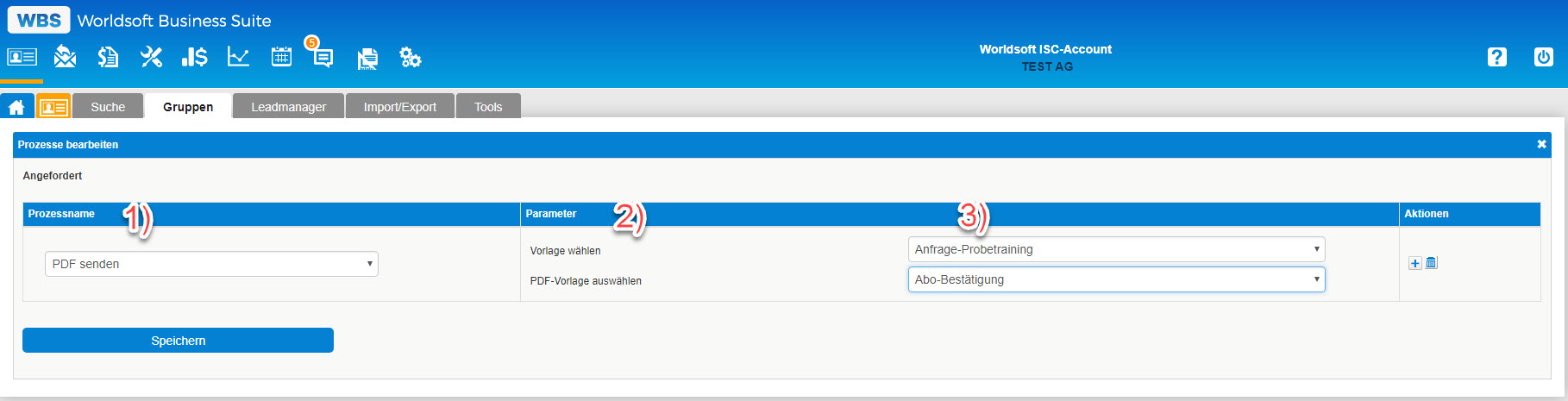Open messages icon with badge 5
This screenshot has height=401, width=1568.
click(x=323, y=57)
